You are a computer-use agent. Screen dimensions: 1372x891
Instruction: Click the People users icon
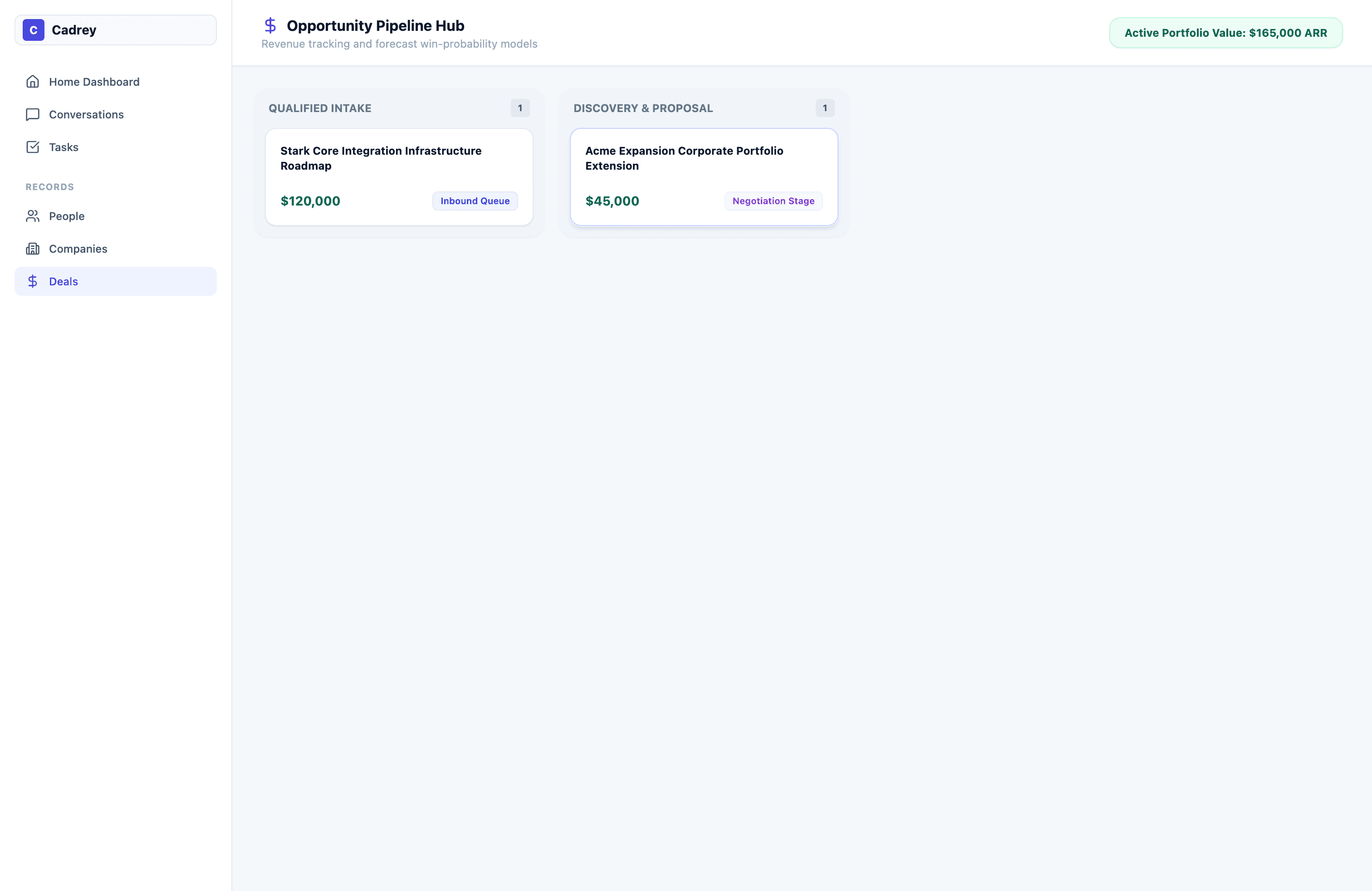pos(33,216)
